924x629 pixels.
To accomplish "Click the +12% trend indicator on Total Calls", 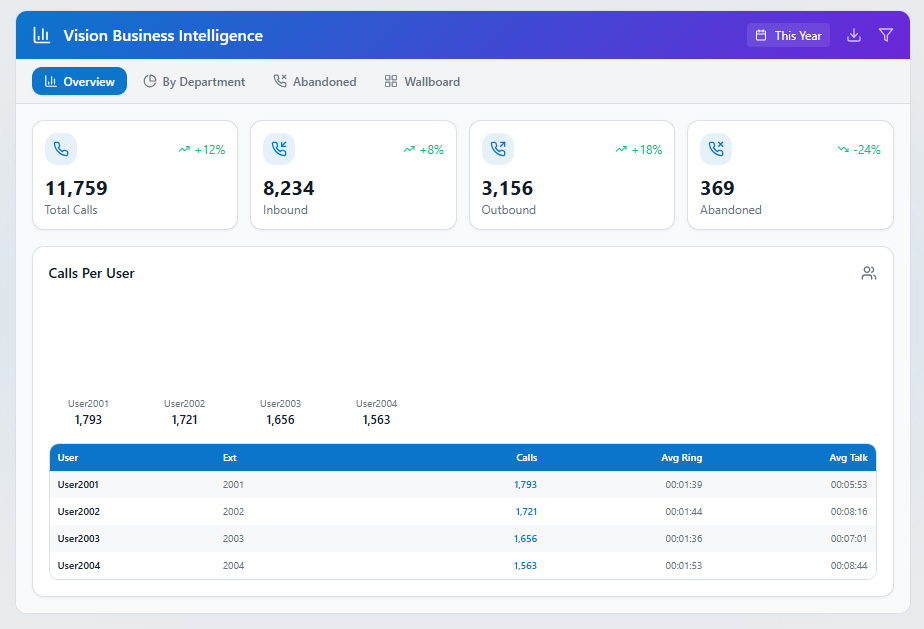I will point(202,149).
